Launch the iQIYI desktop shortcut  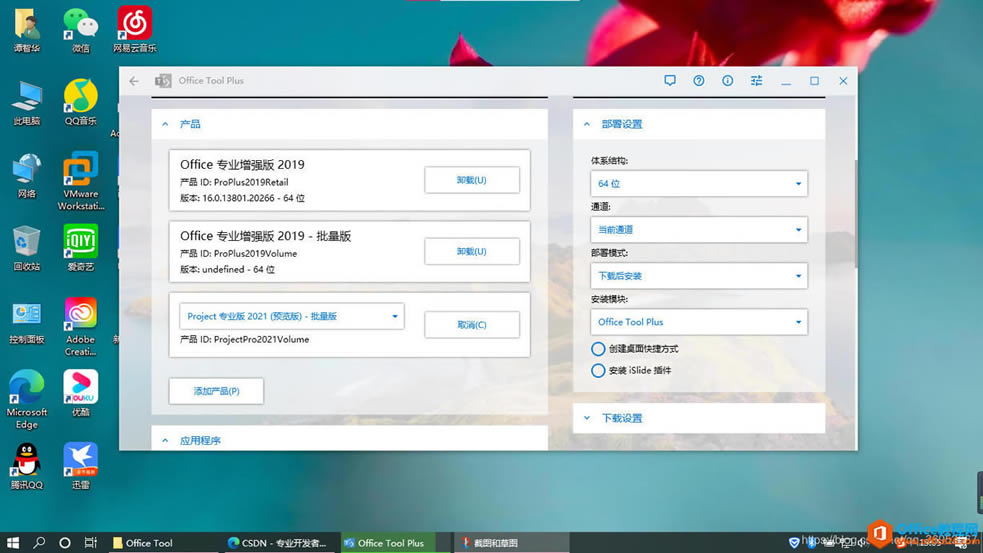point(81,246)
